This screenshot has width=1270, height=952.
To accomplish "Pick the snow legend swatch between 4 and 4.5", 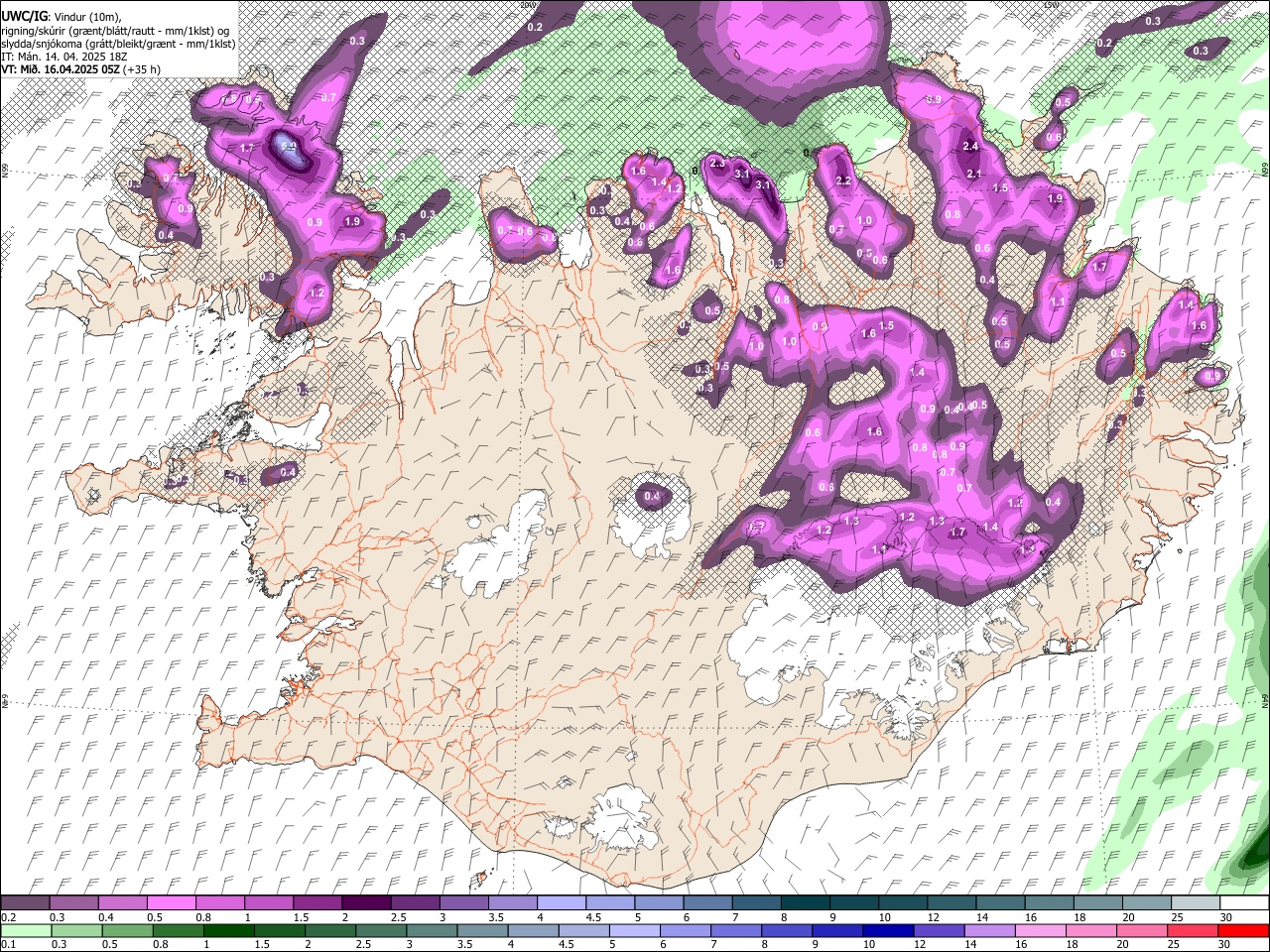I will point(560,903).
